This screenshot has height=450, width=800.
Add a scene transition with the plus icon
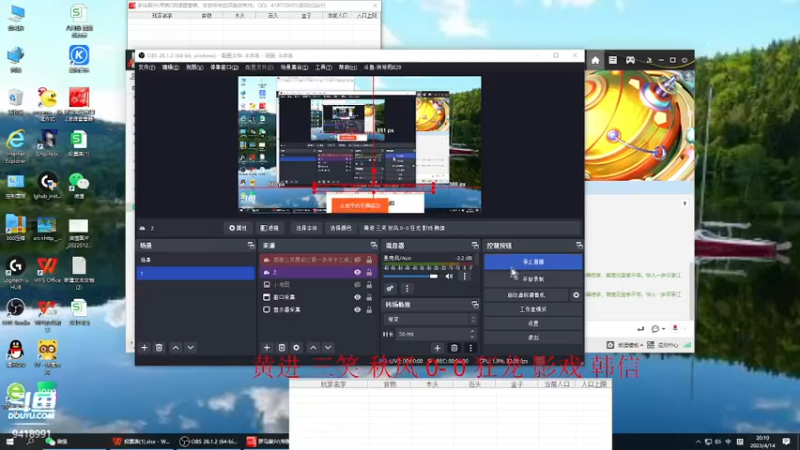click(437, 348)
